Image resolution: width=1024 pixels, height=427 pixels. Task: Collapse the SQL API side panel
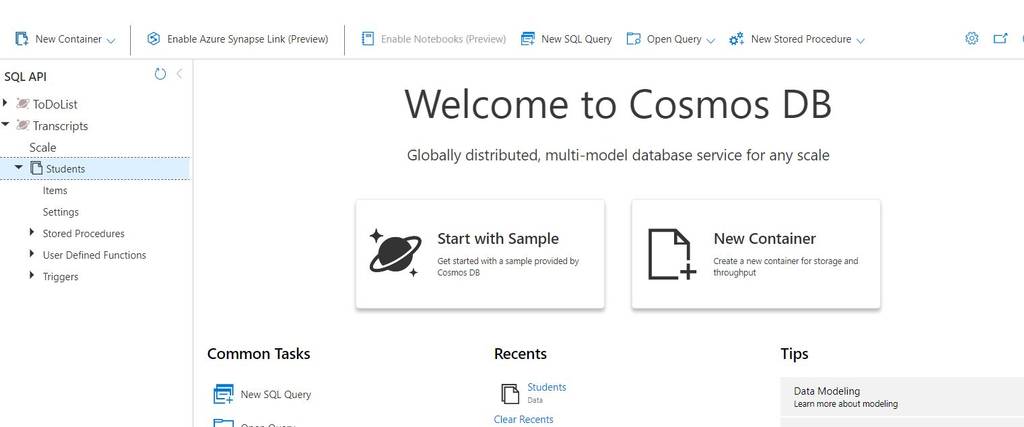pyautogui.click(x=179, y=74)
